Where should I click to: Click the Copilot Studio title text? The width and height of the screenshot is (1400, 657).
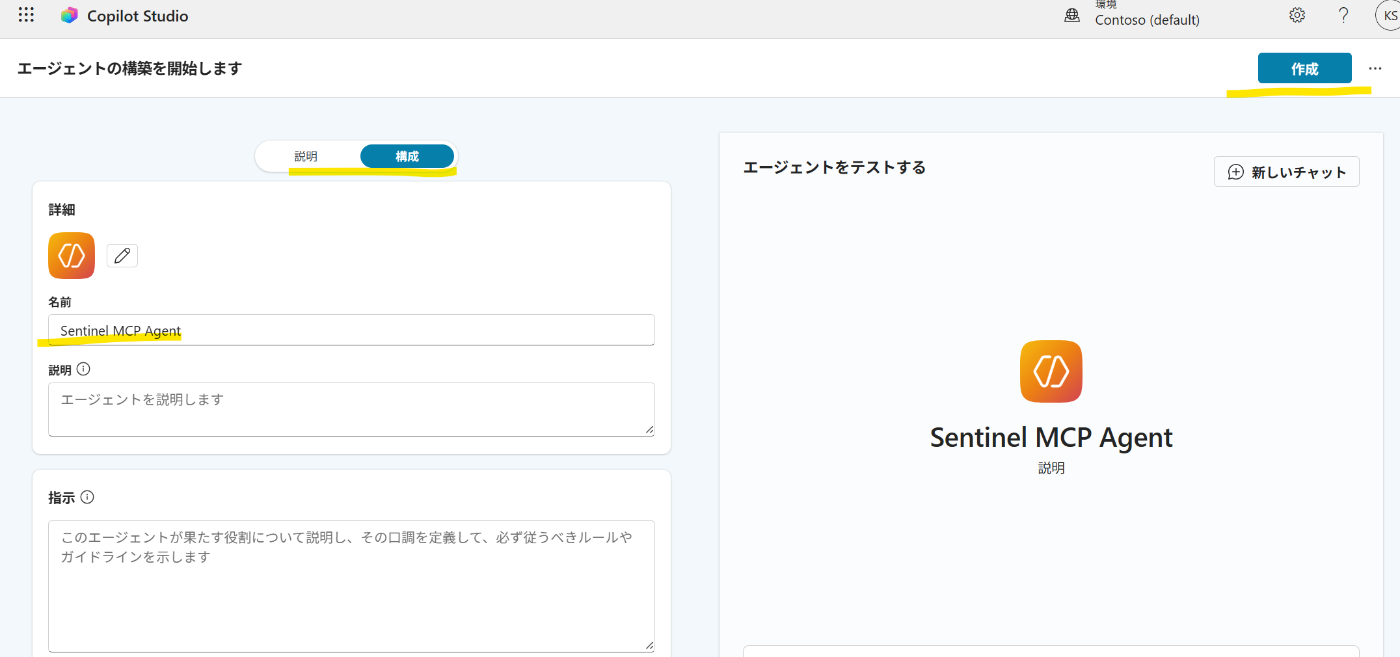coord(138,16)
